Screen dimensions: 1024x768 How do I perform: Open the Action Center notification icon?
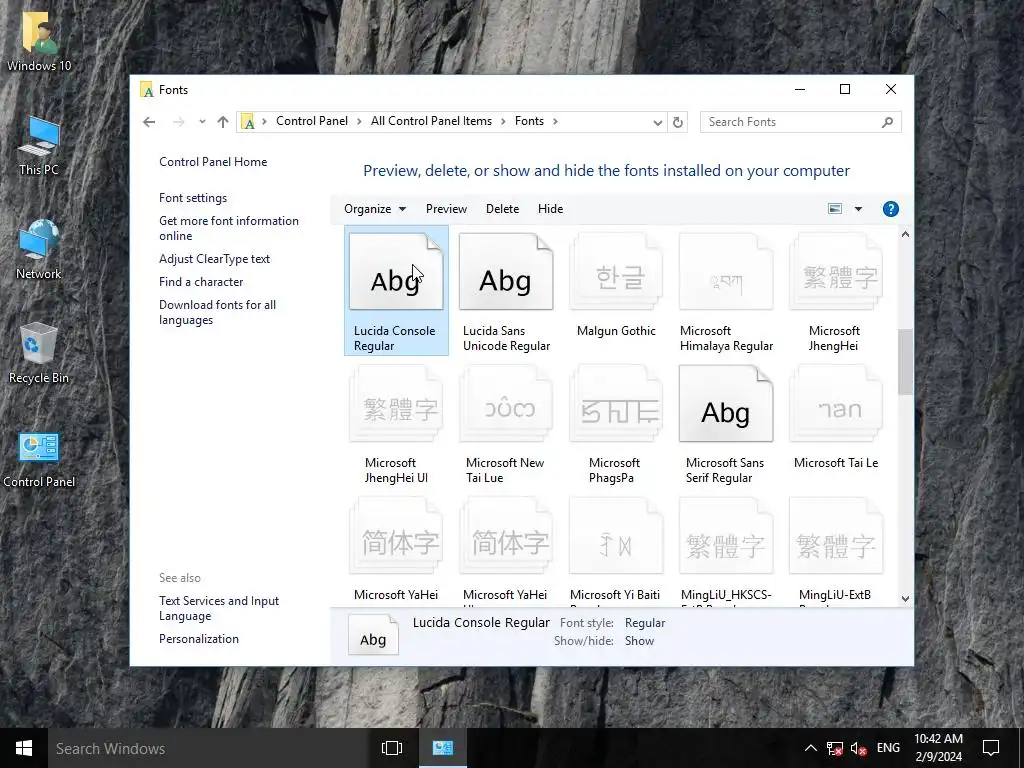click(x=991, y=748)
